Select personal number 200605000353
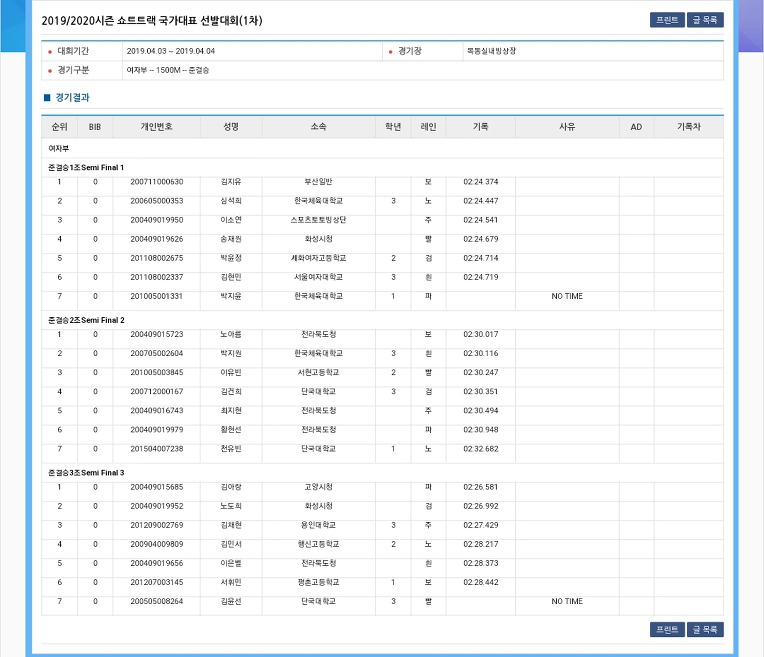The image size is (764, 657). pyautogui.click(x=157, y=201)
